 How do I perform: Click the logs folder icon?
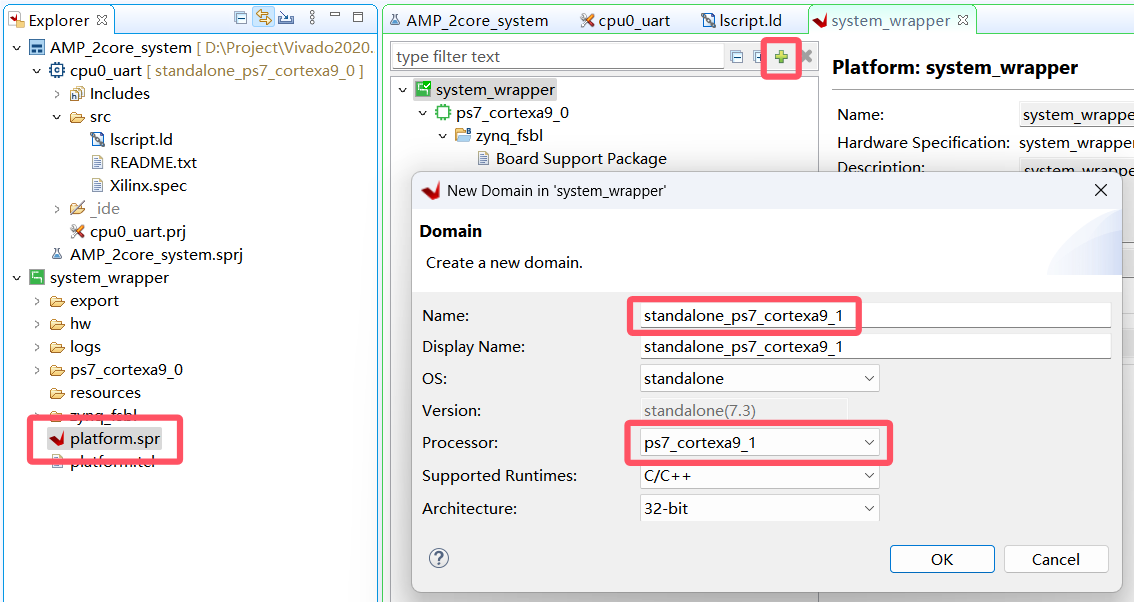click(57, 347)
